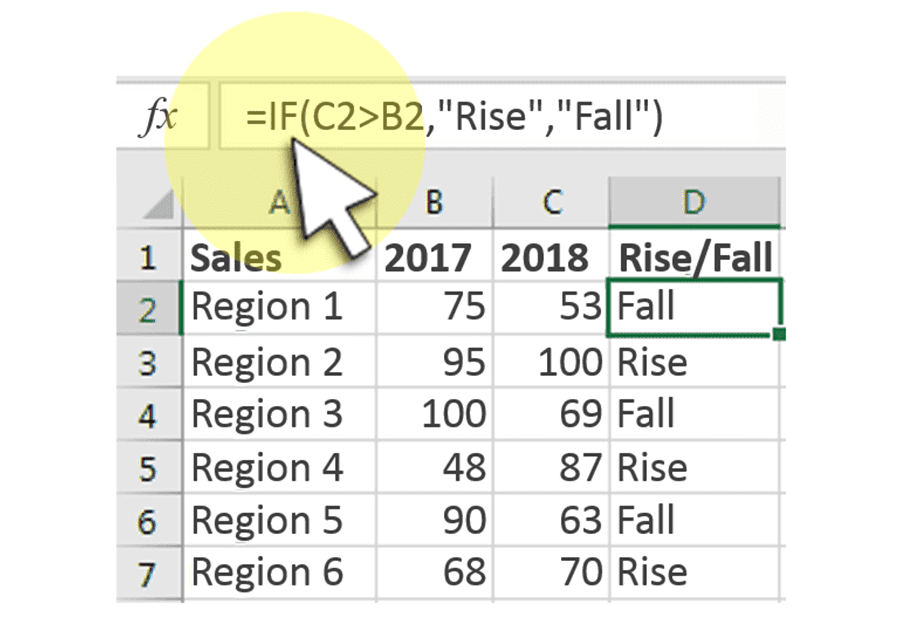The width and height of the screenshot is (900, 626).
Task: Select the 2018 header cell
Action: pos(551,258)
